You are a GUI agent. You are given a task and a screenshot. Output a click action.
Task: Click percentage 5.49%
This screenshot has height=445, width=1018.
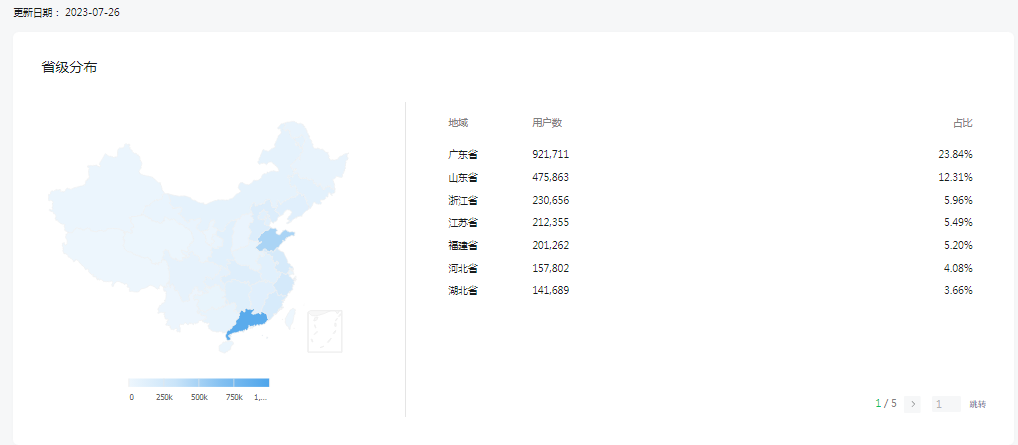point(958,223)
